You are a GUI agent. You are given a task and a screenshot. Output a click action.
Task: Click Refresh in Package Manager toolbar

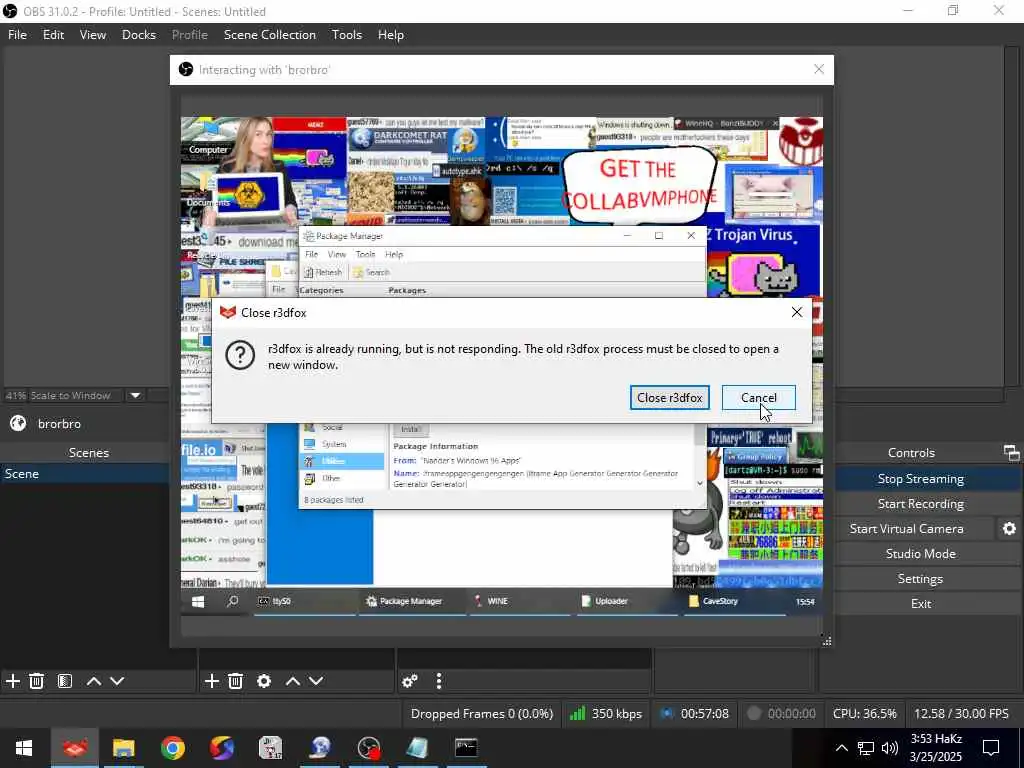pyautogui.click(x=323, y=272)
